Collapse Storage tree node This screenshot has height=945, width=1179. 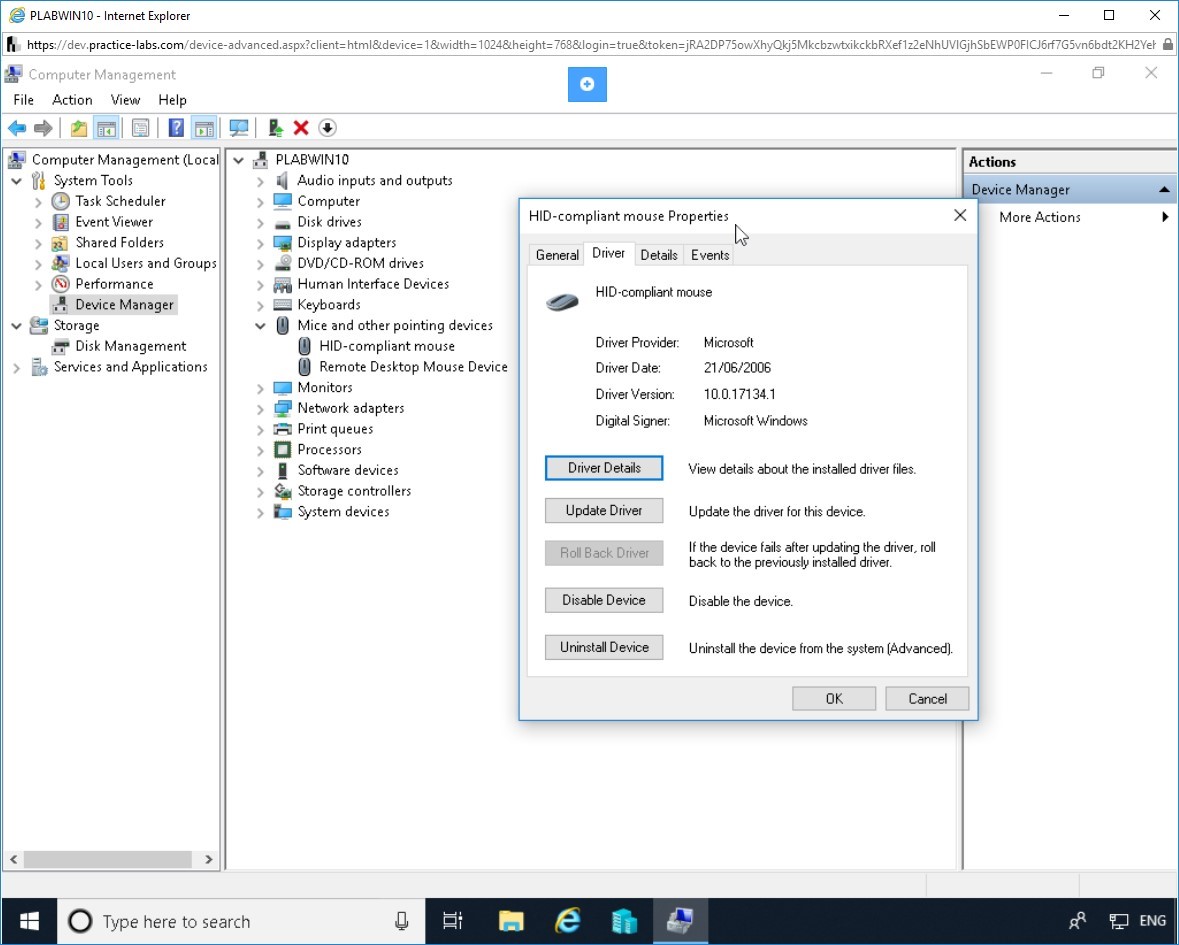[17, 326]
